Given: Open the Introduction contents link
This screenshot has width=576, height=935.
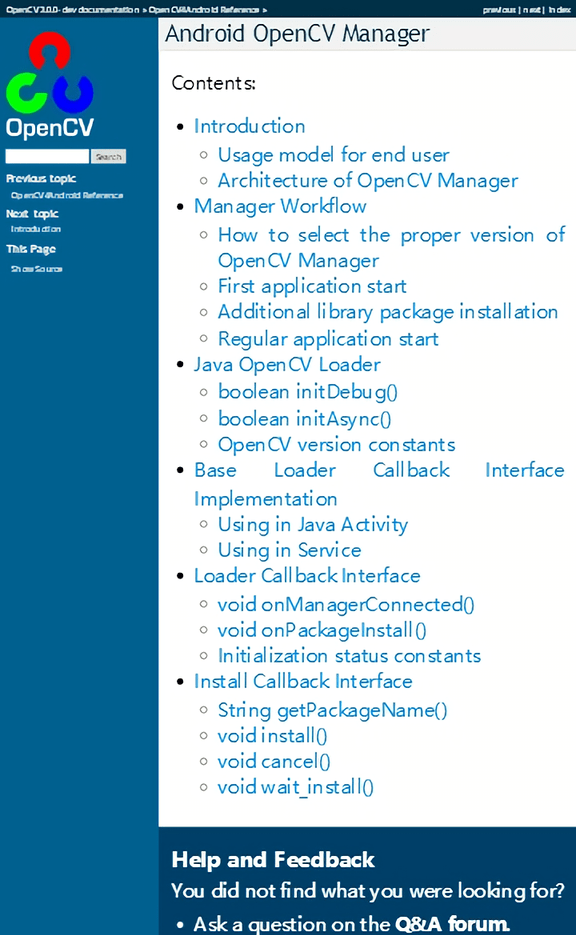Looking at the screenshot, I should pyautogui.click(x=249, y=126).
